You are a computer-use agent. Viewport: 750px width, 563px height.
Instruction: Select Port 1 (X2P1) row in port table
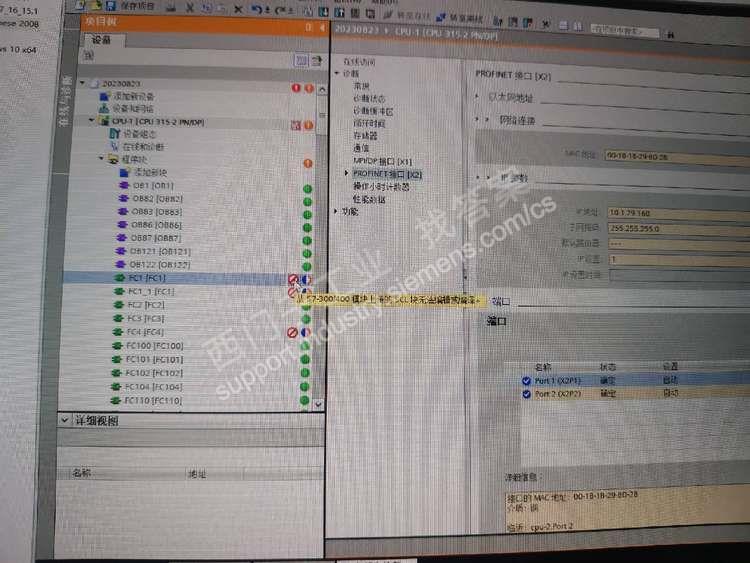(635, 380)
